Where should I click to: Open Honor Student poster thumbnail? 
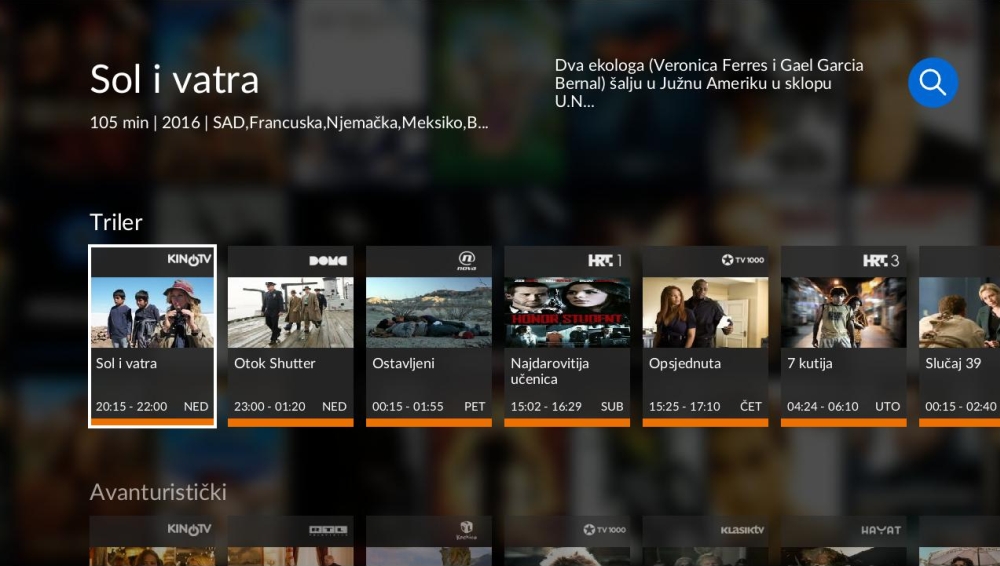tap(567, 312)
